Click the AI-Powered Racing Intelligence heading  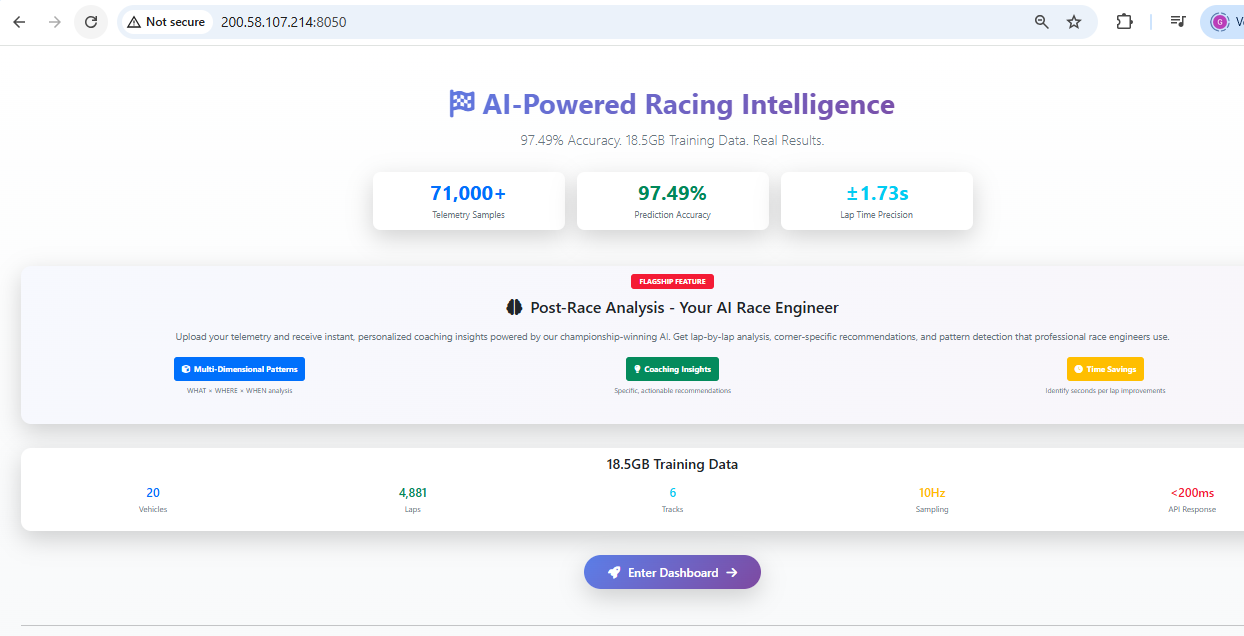(x=688, y=104)
